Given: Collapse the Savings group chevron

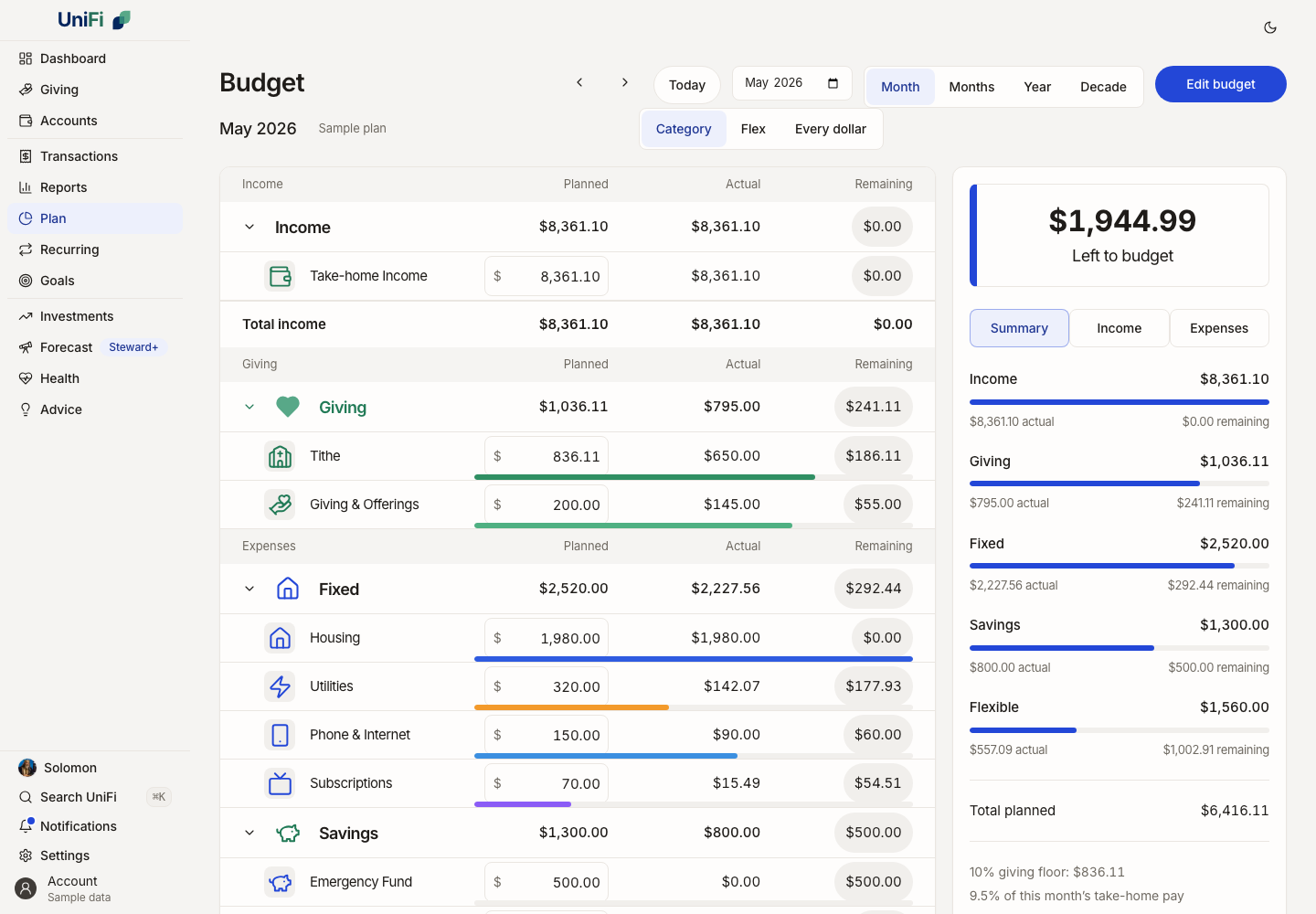Looking at the screenshot, I should click(249, 833).
